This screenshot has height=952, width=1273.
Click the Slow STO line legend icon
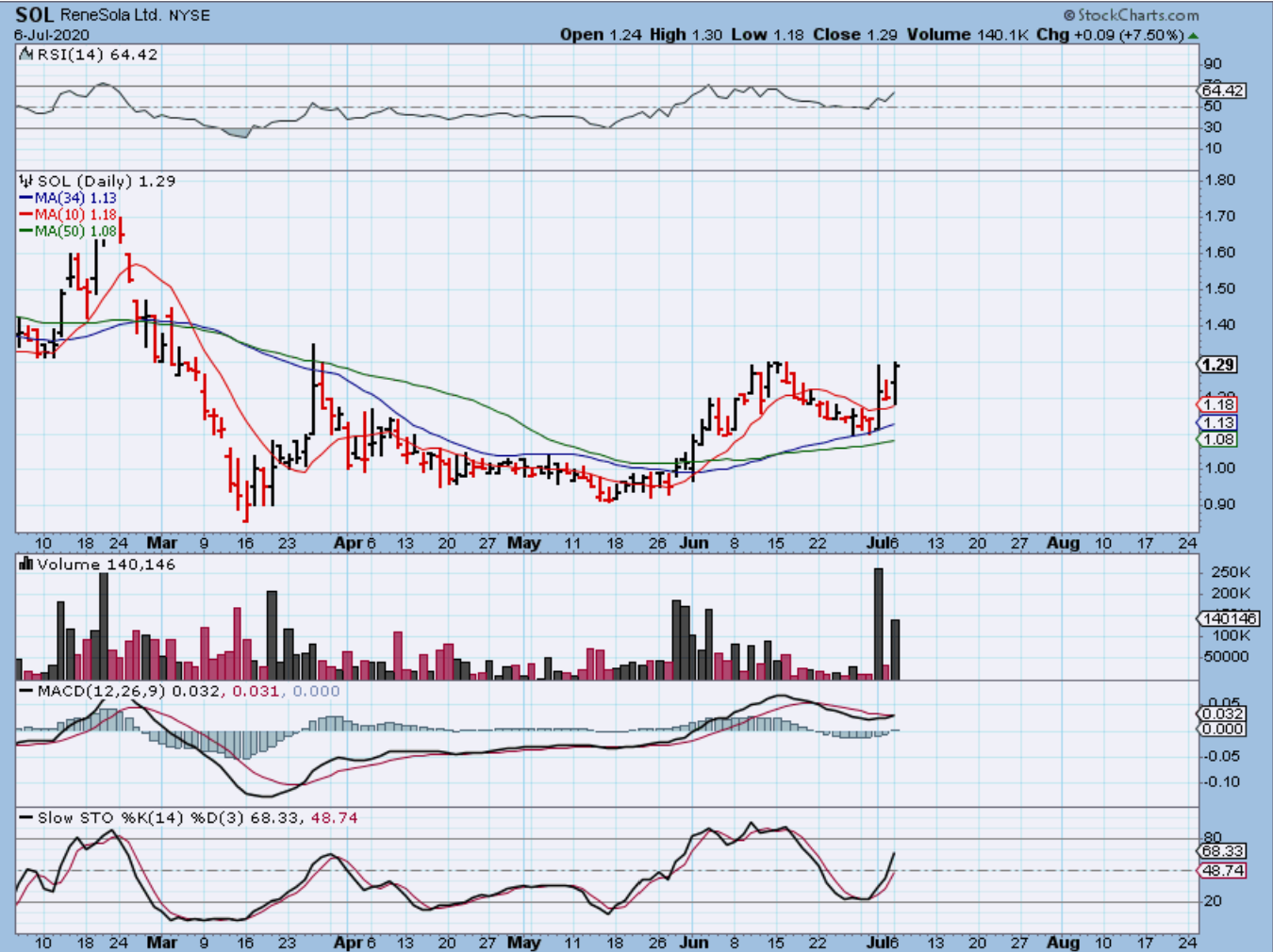(x=26, y=818)
